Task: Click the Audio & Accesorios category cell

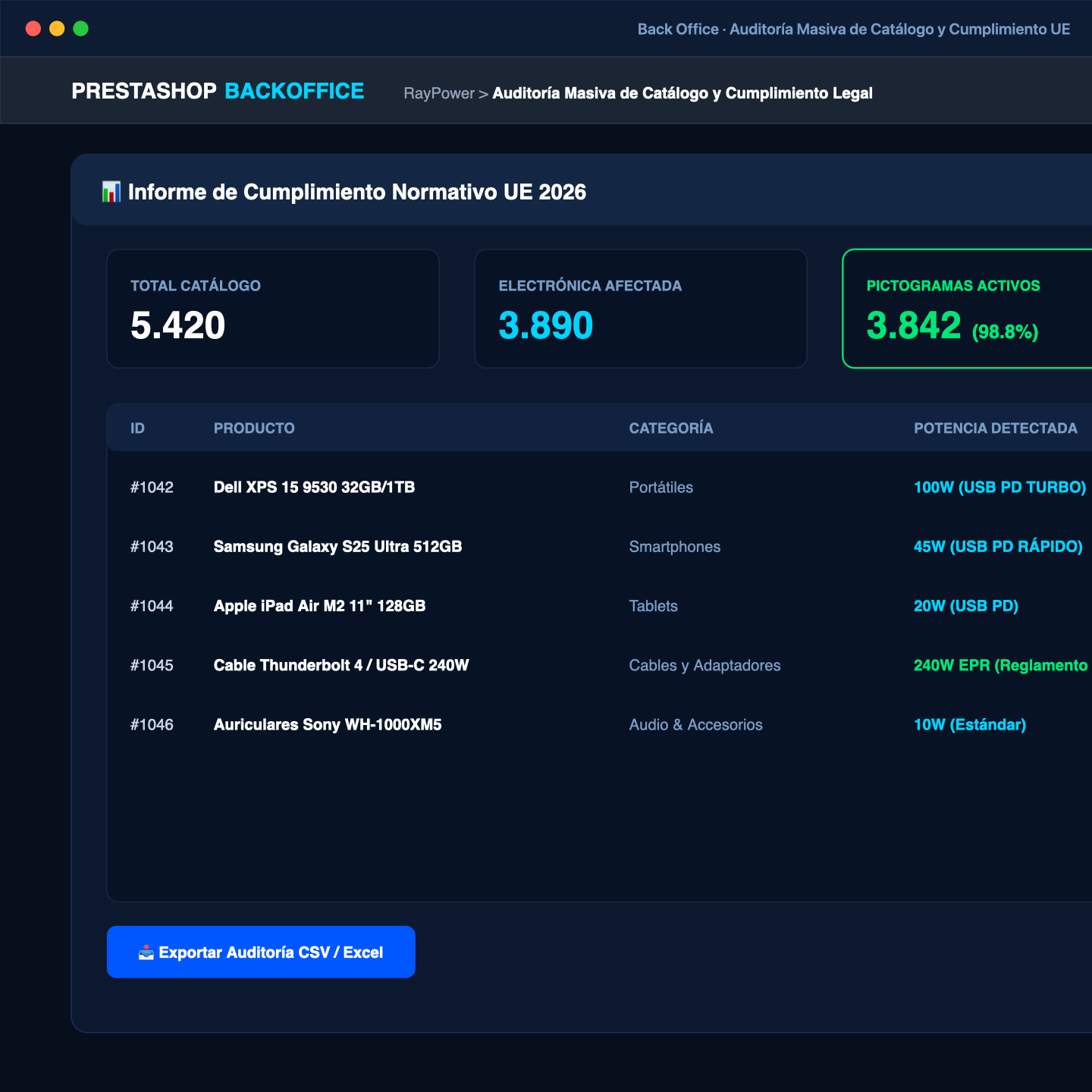Action: coord(696,725)
